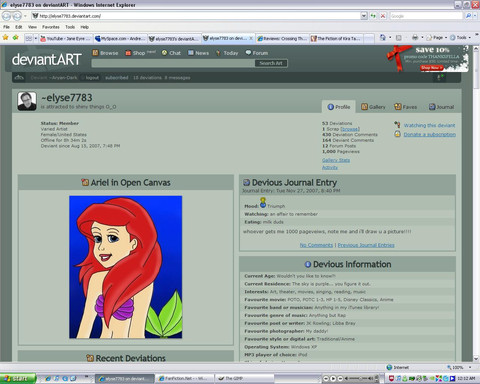Open News in the deviantART navigation
This screenshot has height=384, width=480.
click(x=198, y=53)
